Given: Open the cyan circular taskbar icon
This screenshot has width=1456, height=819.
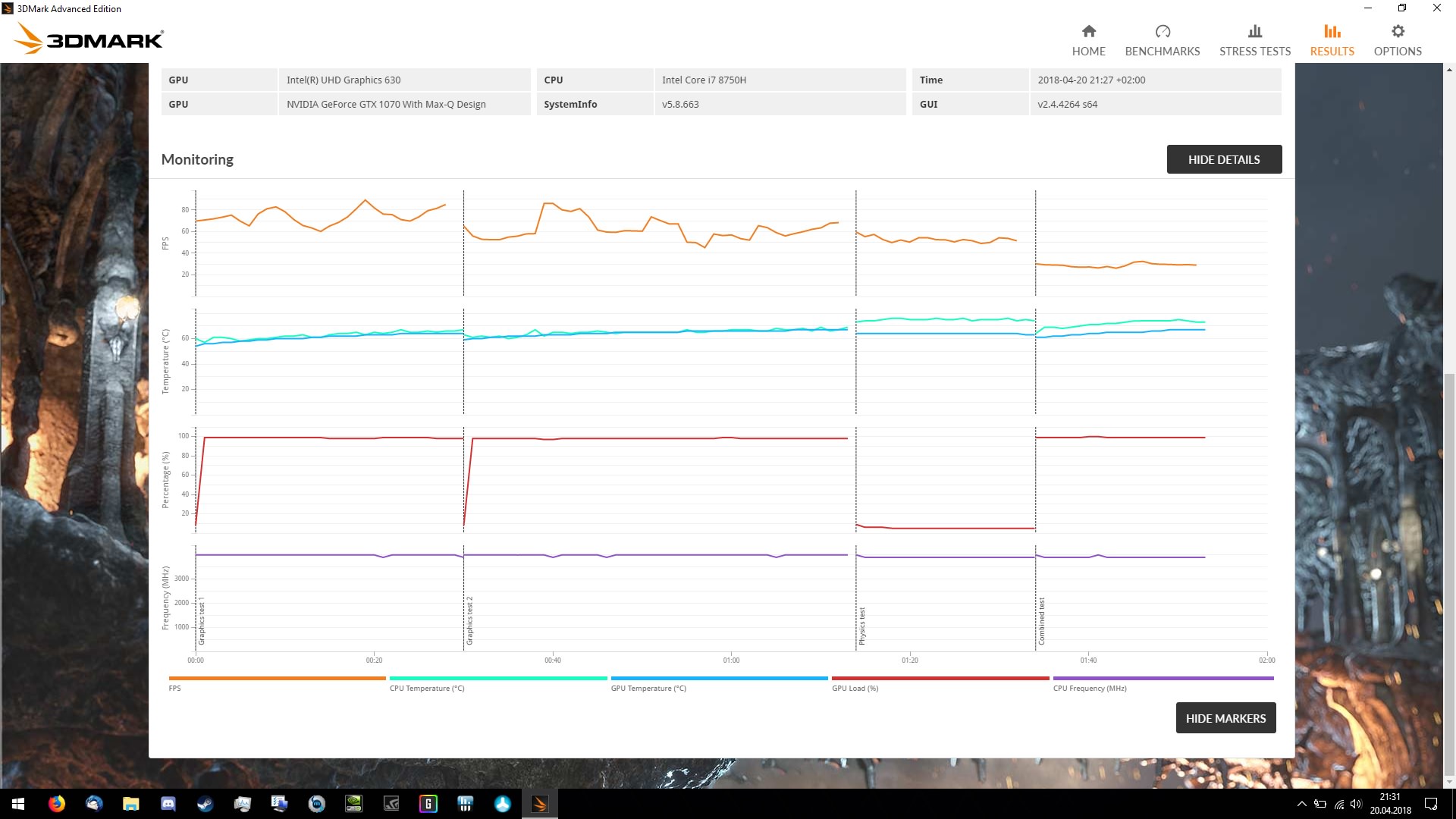Looking at the screenshot, I should (x=502, y=804).
